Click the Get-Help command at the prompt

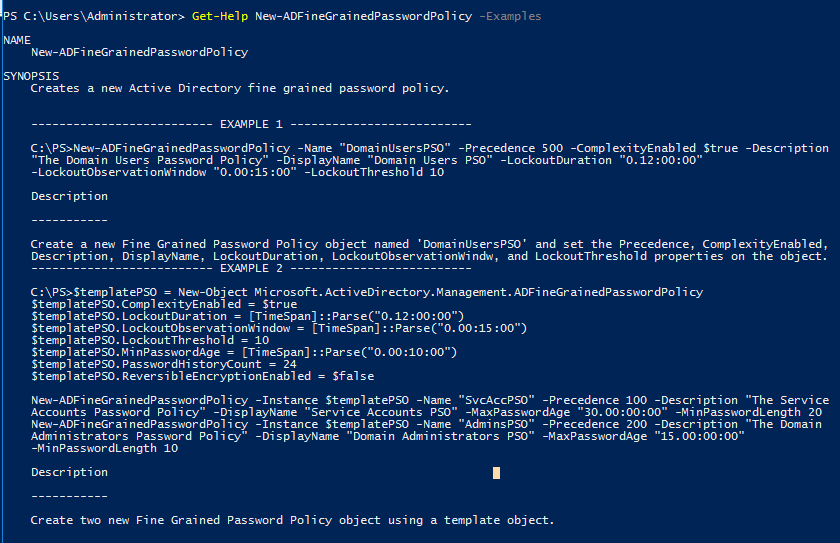coord(220,16)
